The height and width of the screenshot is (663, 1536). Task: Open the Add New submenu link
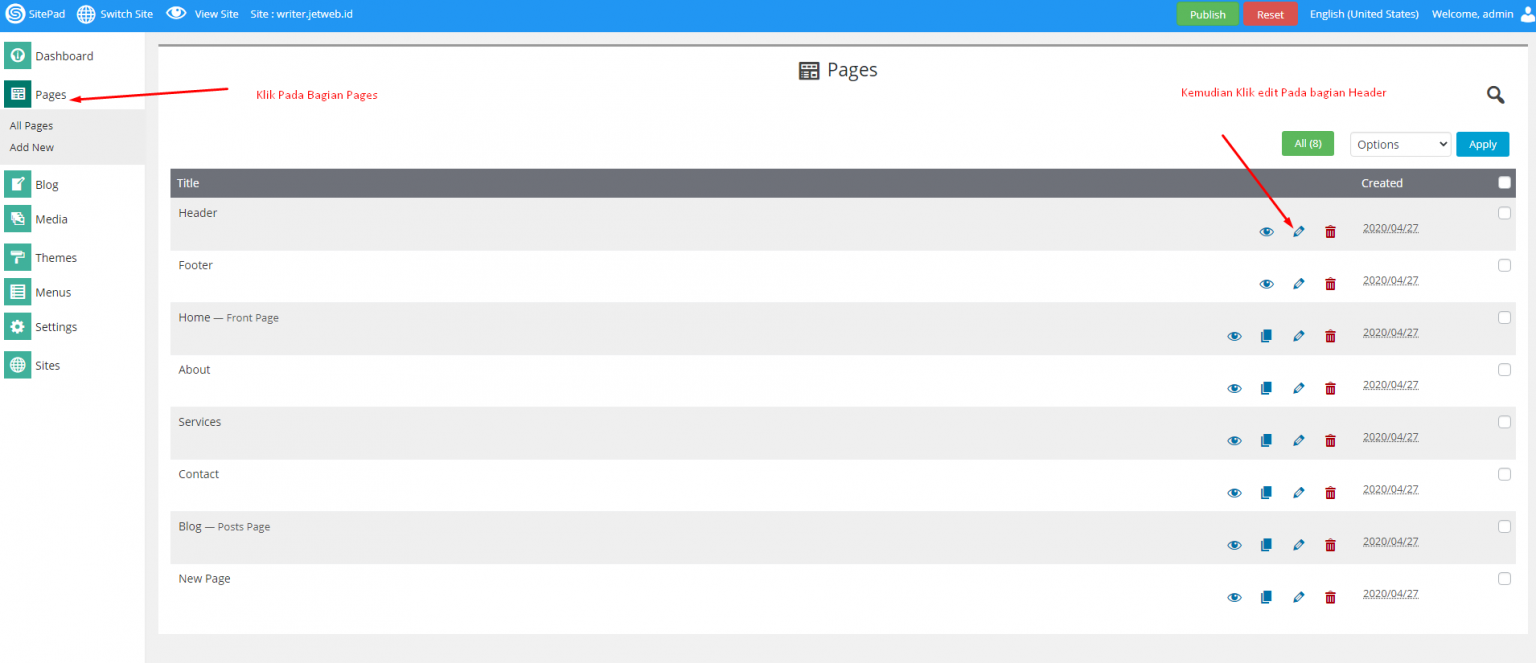(32, 147)
